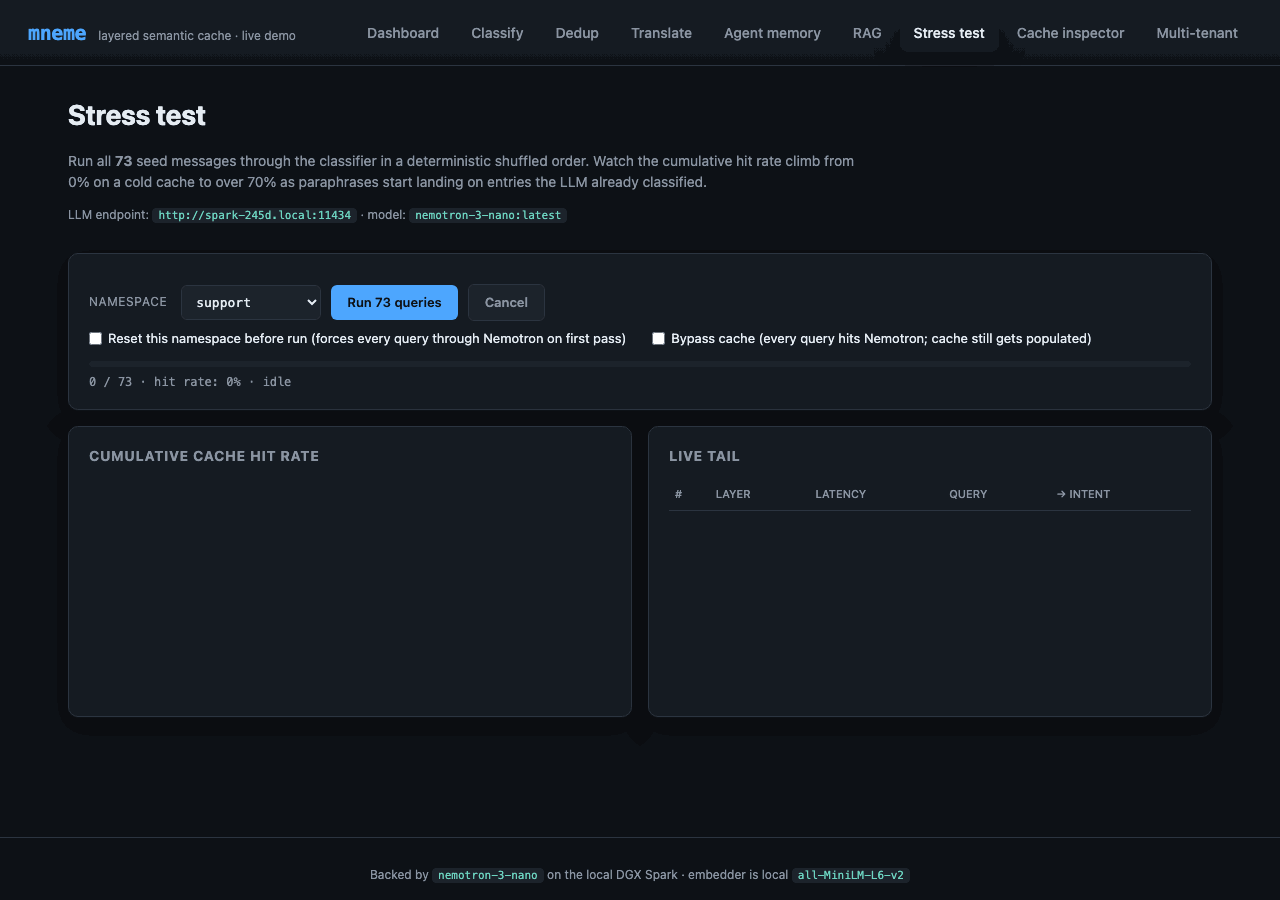Viewport: 1280px width, 900px height.
Task: Click the '0 / 73 · hit rate: 0% · idle' status
Action: pyautogui.click(x=190, y=382)
